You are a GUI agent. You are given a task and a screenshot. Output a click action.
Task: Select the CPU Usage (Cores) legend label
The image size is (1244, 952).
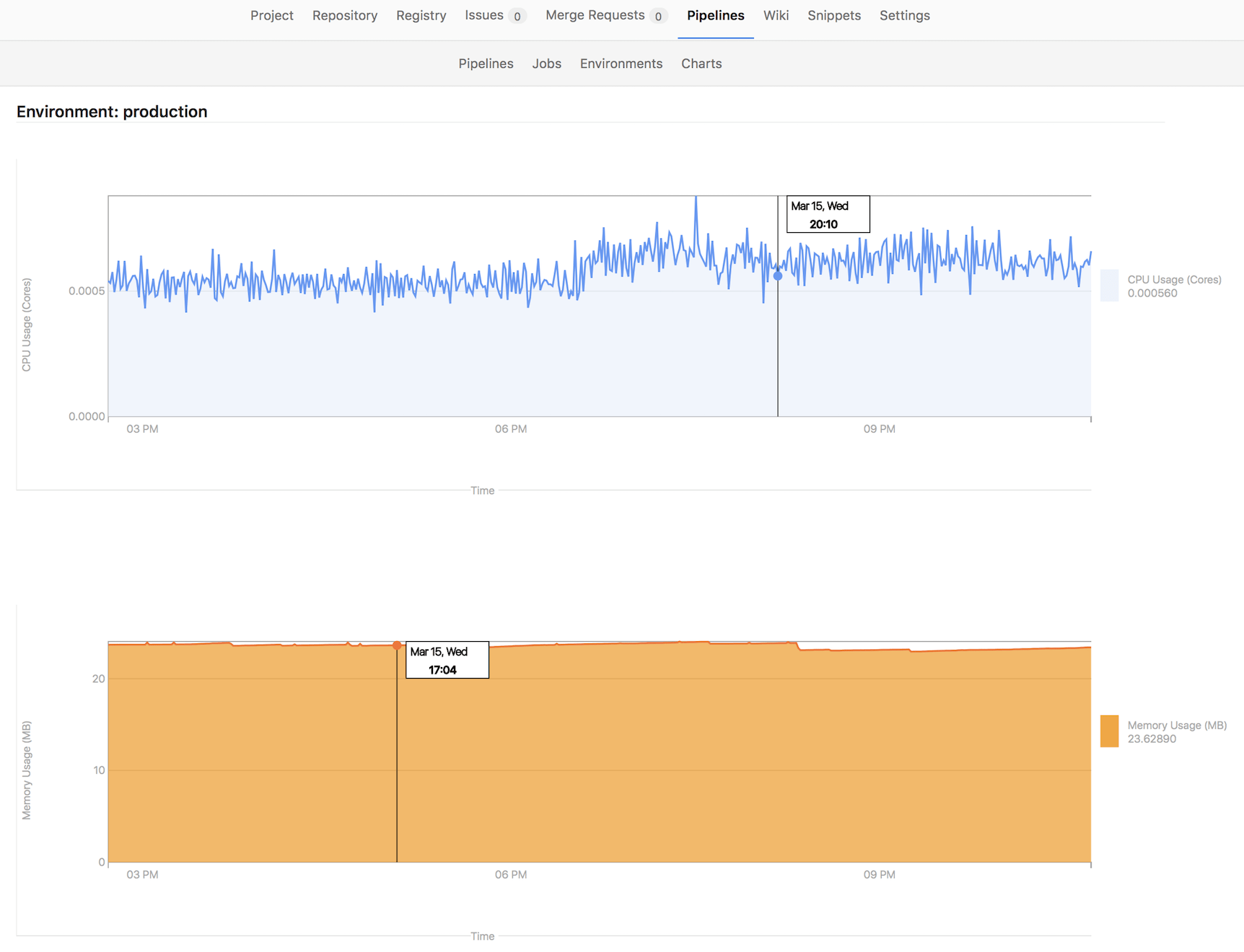click(x=1174, y=279)
